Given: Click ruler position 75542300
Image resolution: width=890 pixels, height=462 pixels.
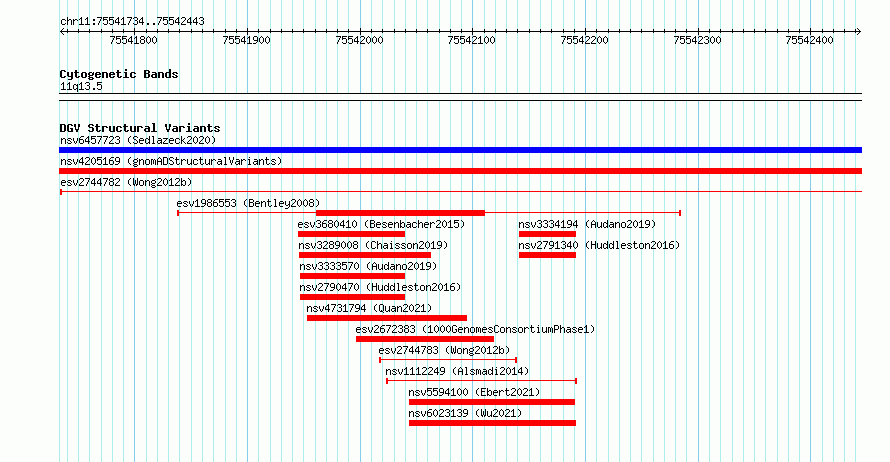Looking at the screenshot, I should pyautogui.click(x=697, y=40).
